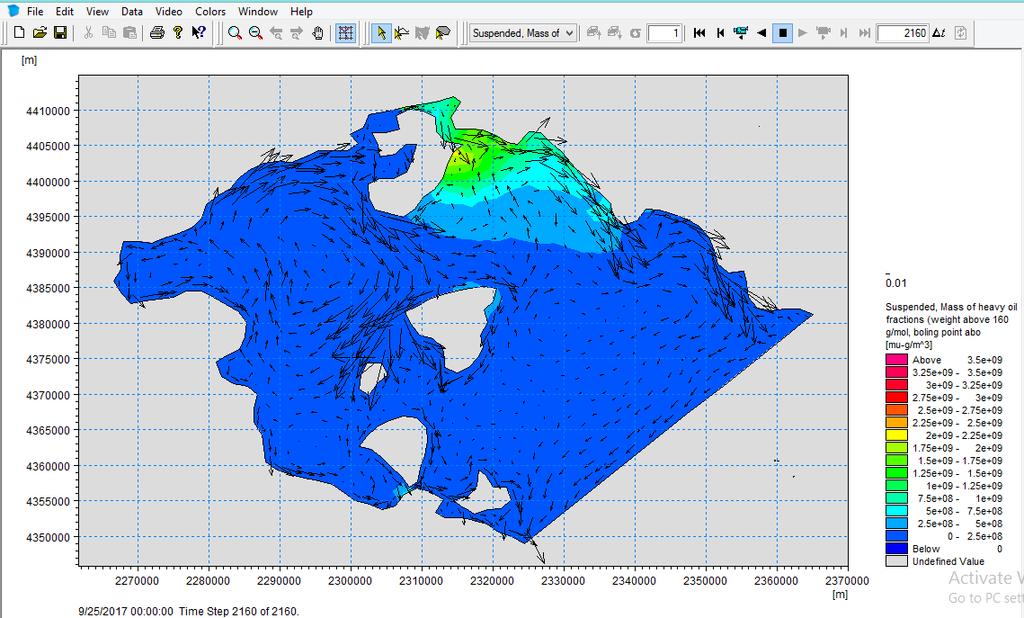Jump to the first time step

(699, 33)
